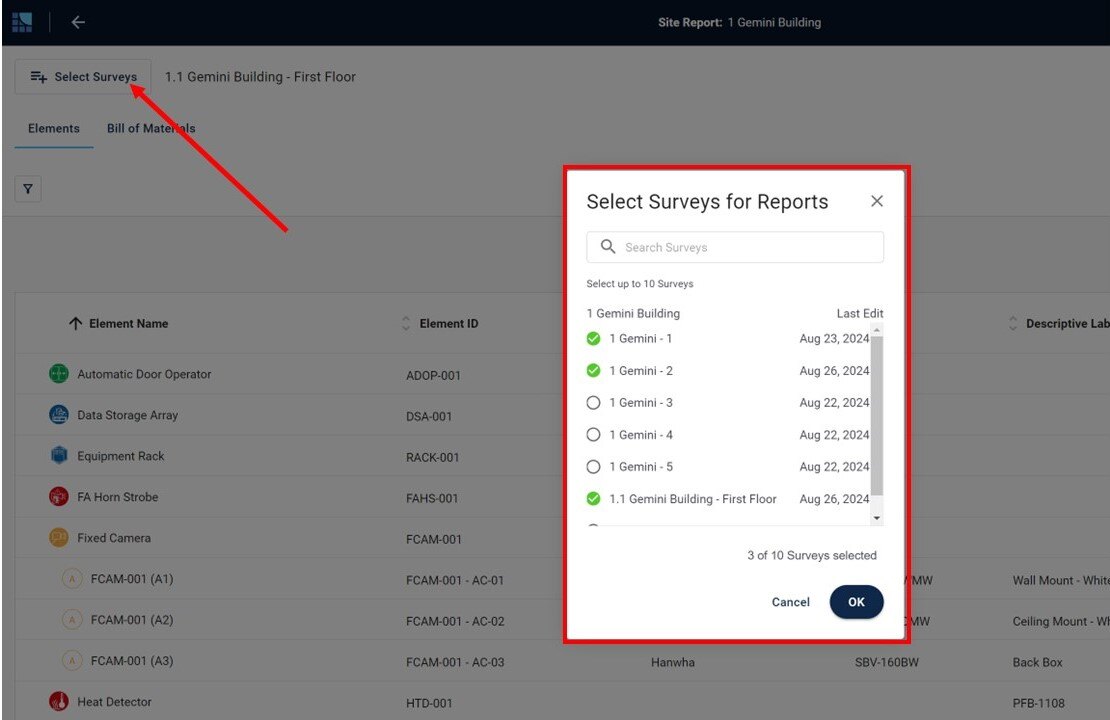Toggle Element ID column sorting

[x=406, y=323]
